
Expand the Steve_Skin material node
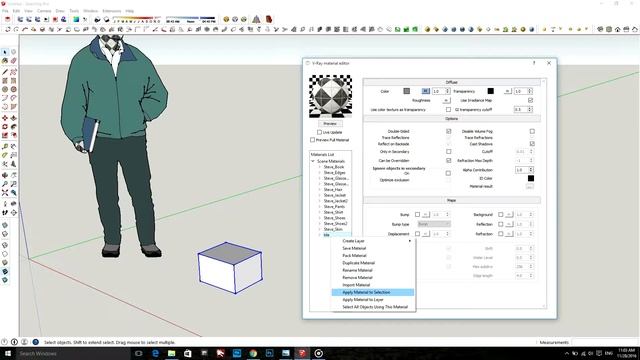pyautogui.click(x=320, y=229)
